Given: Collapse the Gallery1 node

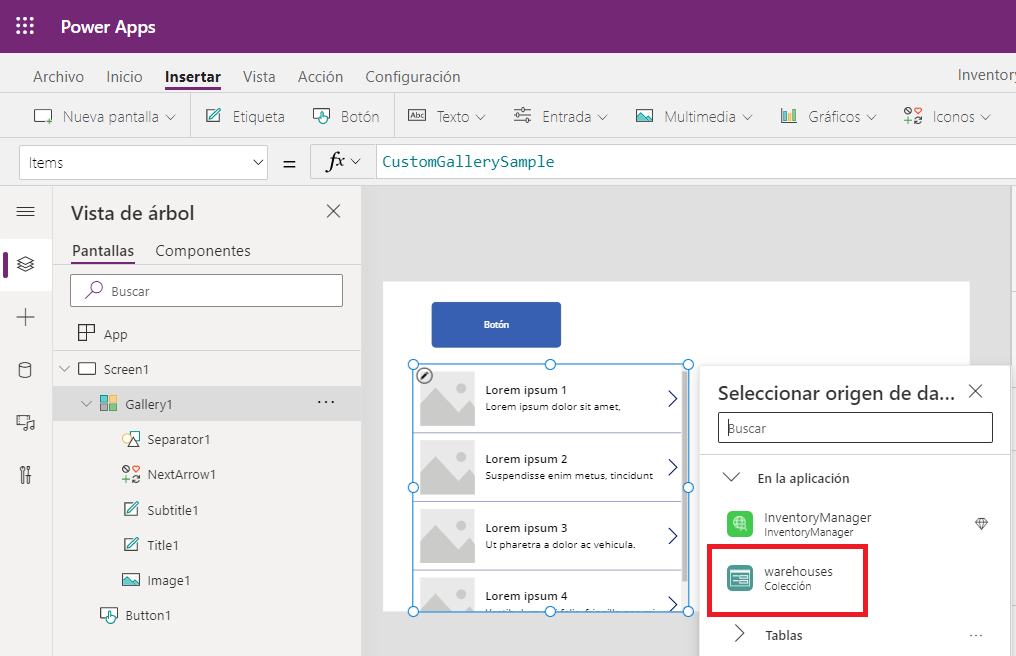Looking at the screenshot, I should click(86, 404).
